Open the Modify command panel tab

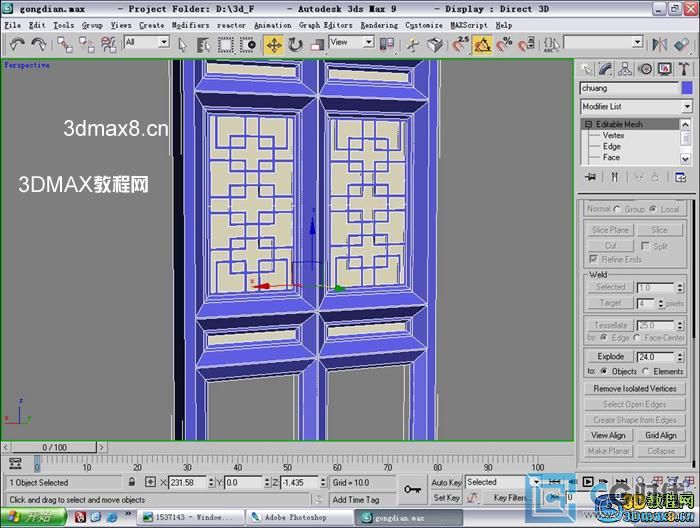pyautogui.click(x=605, y=69)
